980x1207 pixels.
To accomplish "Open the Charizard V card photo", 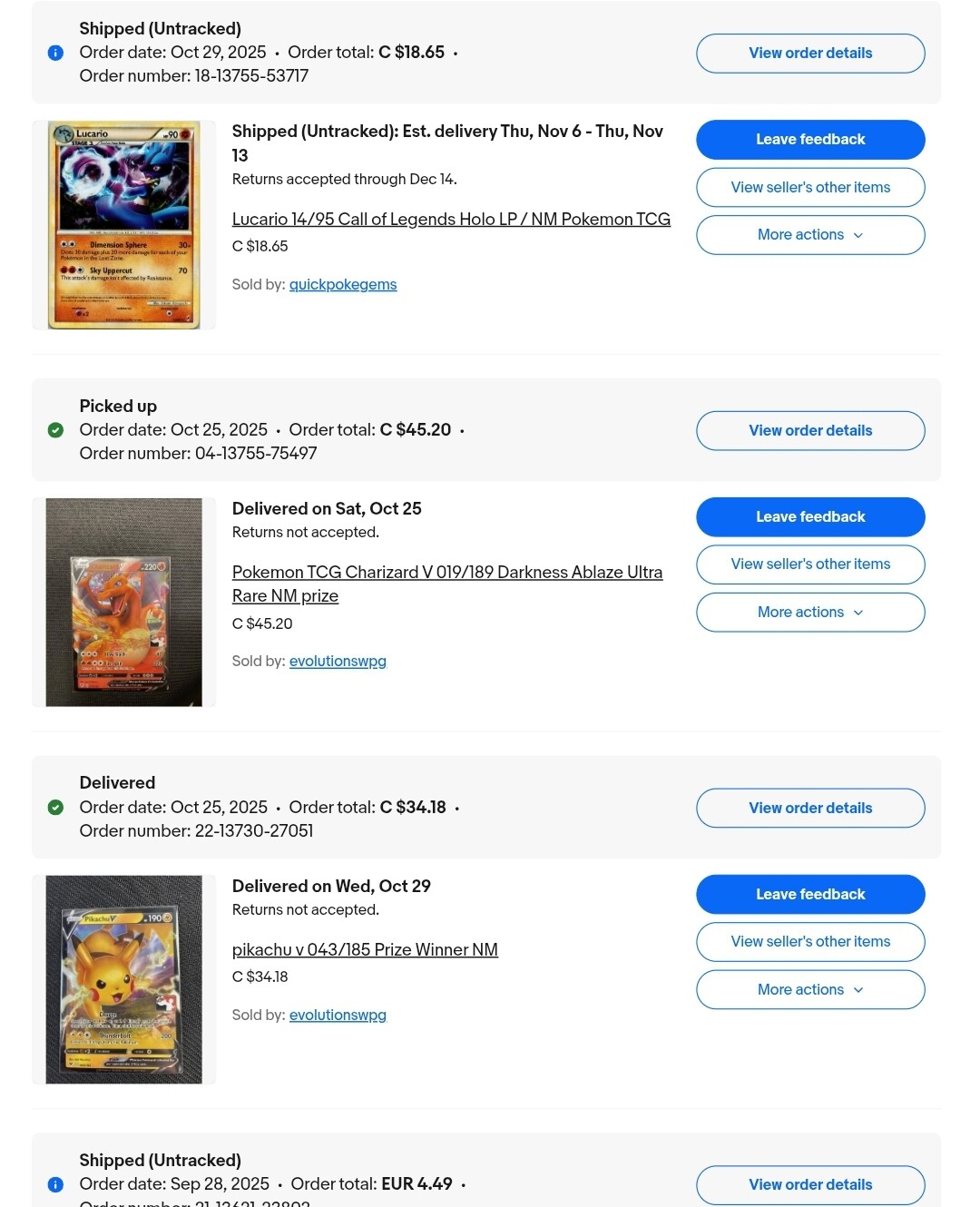I will [124, 603].
